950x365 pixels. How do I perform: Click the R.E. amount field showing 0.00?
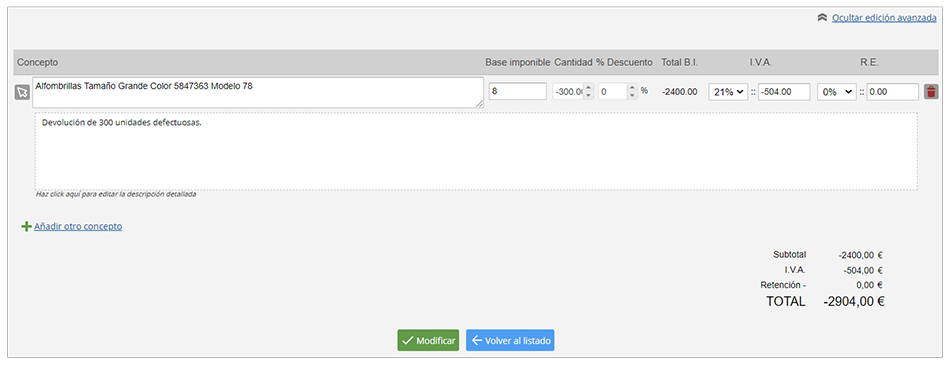[x=892, y=92]
